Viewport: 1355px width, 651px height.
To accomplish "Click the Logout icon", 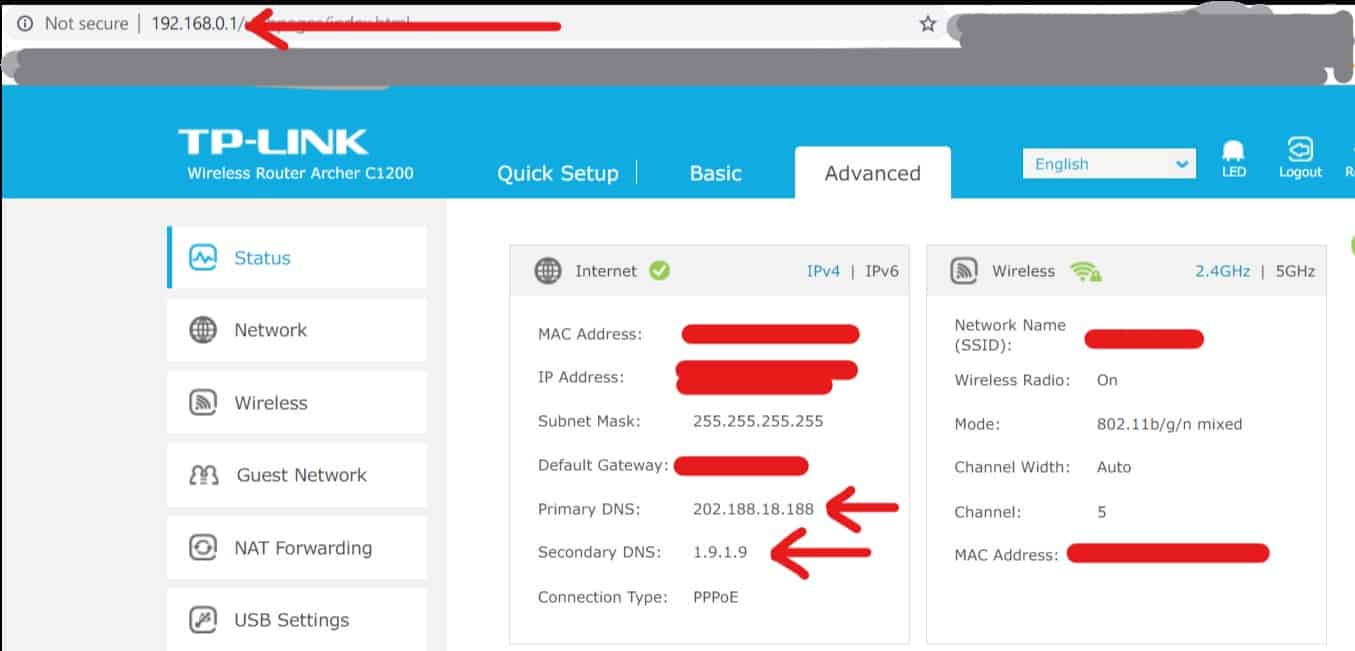I will (1300, 150).
